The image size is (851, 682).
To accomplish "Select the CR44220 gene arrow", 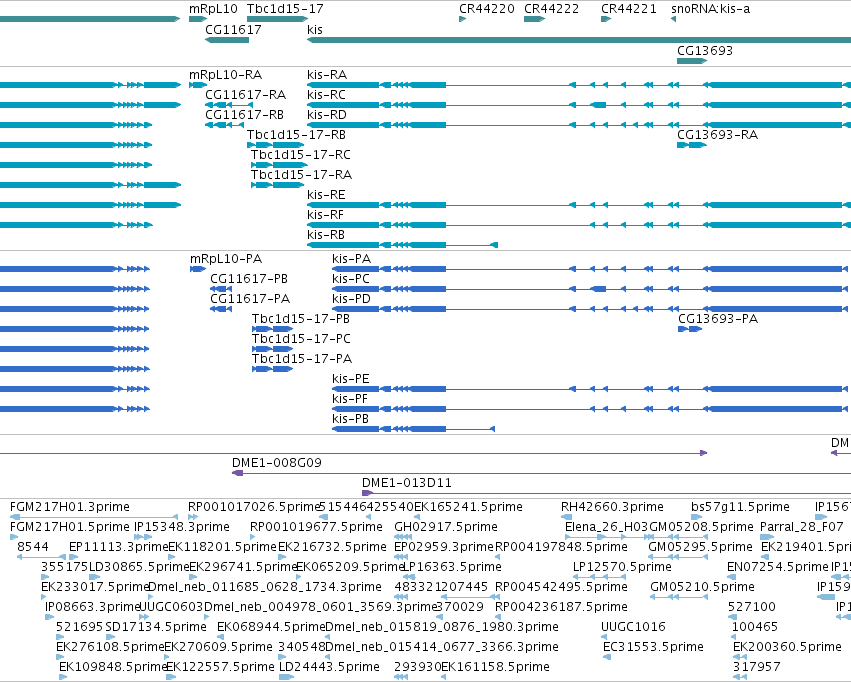I will 462,19.
